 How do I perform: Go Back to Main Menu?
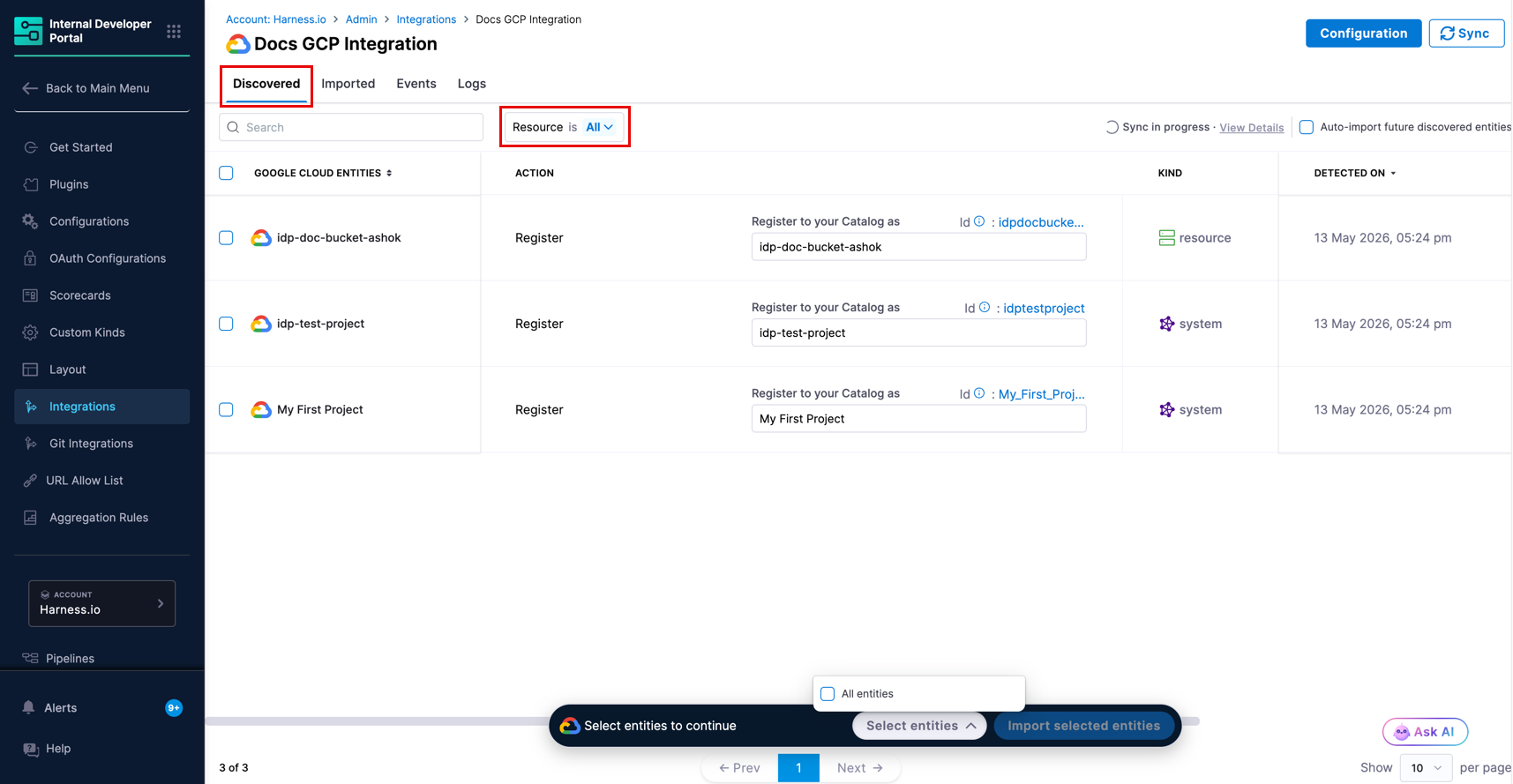coord(86,88)
